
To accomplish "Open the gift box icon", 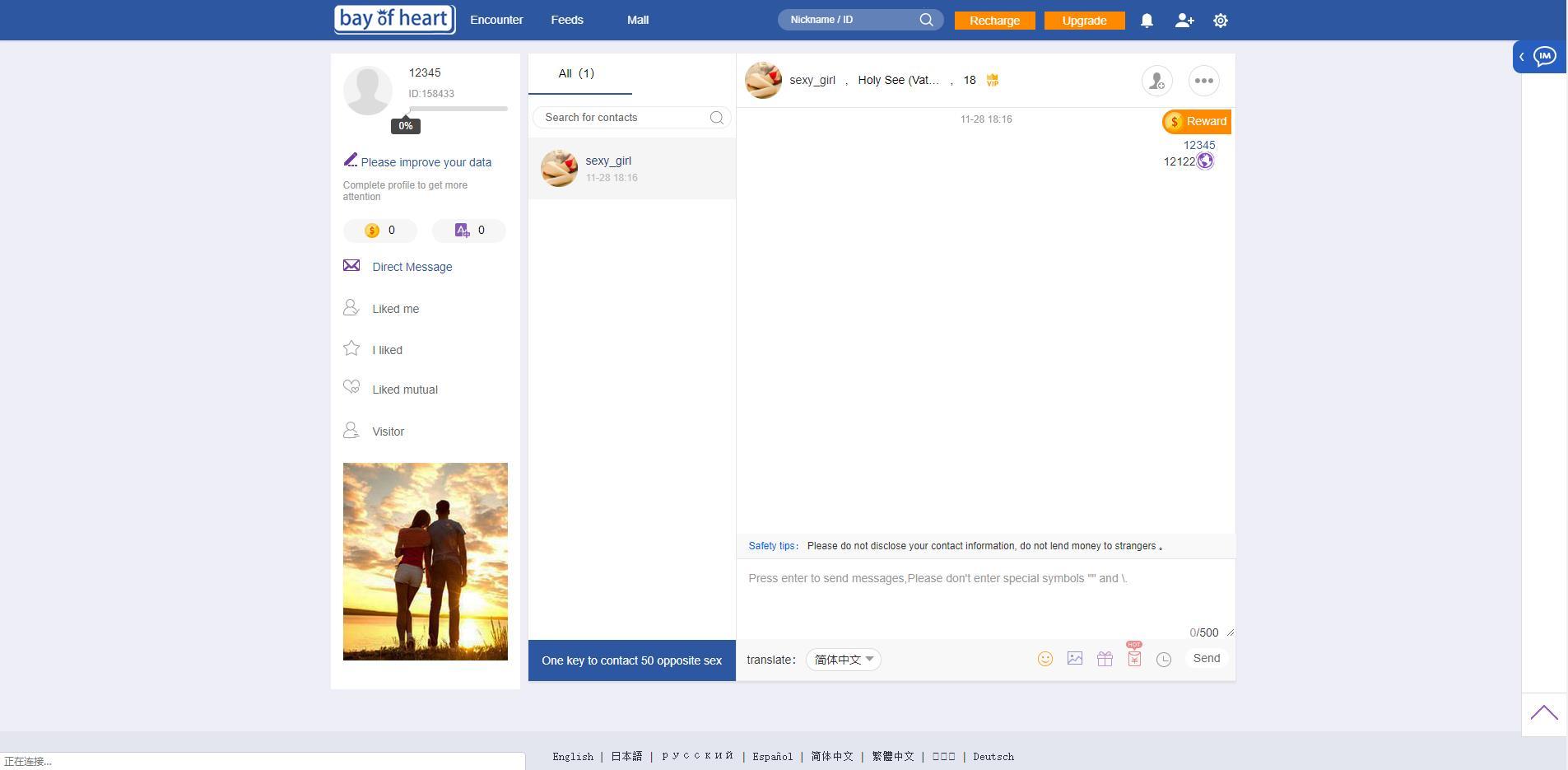I will pyautogui.click(x=1105, y=659).
